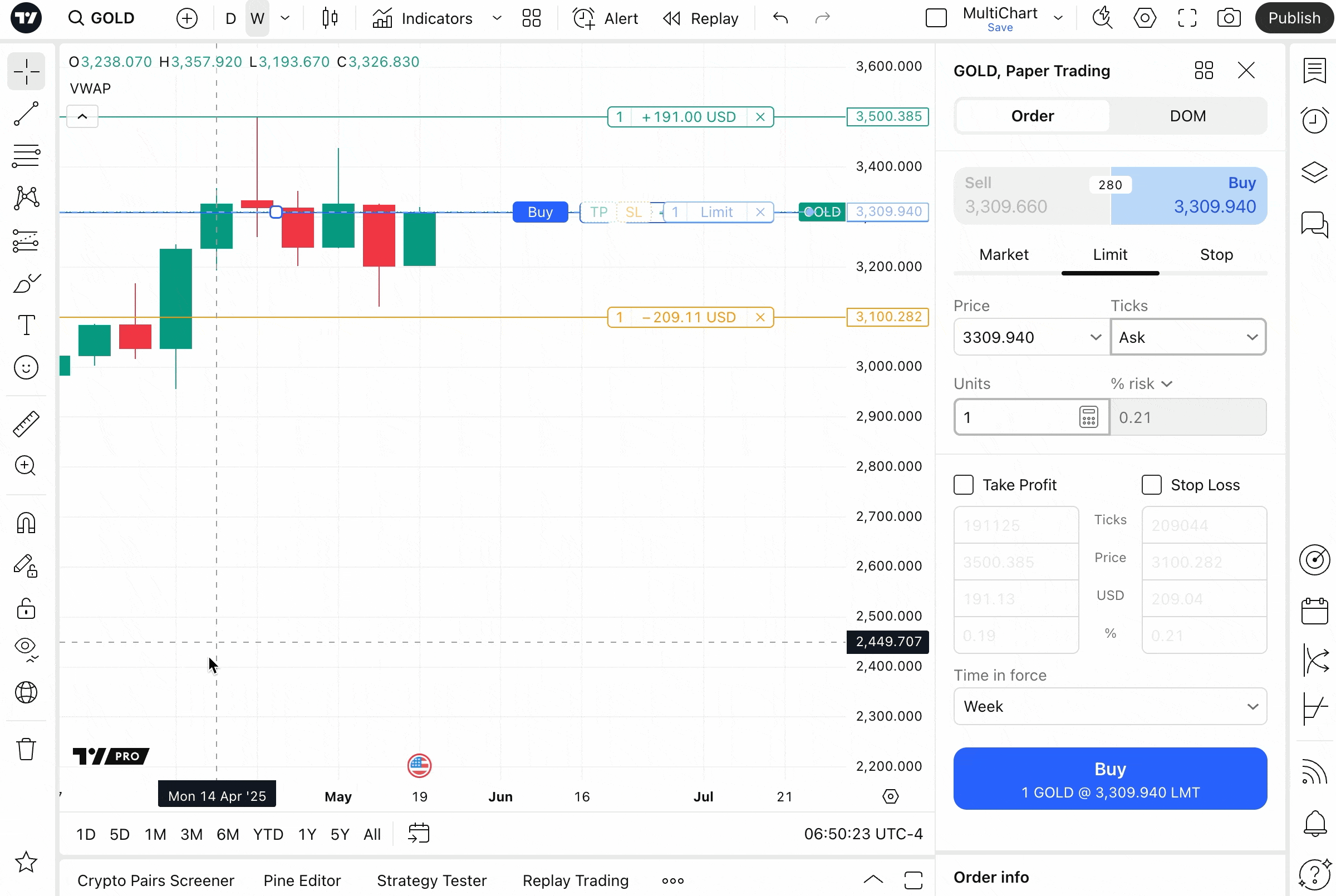Open the Measure ruler tool
Screen dimensions: 1336x896
click(x=26, y=424)
